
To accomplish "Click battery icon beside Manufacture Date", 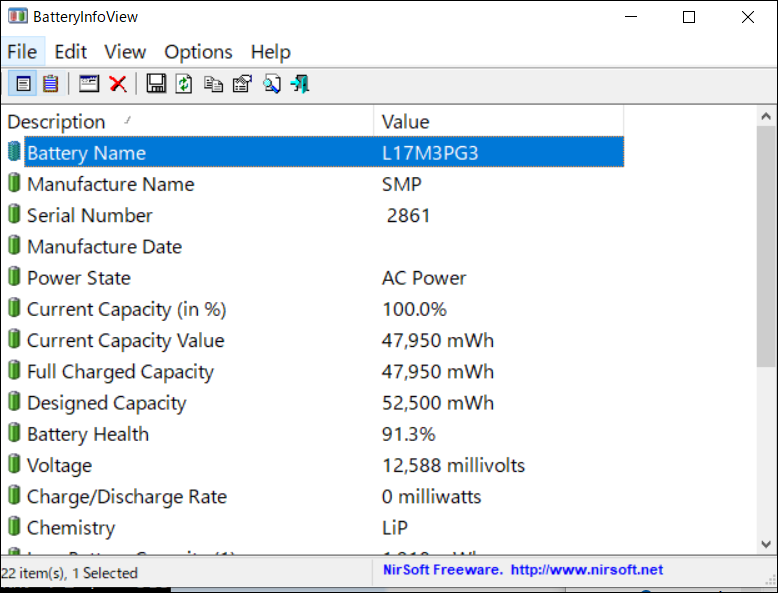I will tap(14, 245).
